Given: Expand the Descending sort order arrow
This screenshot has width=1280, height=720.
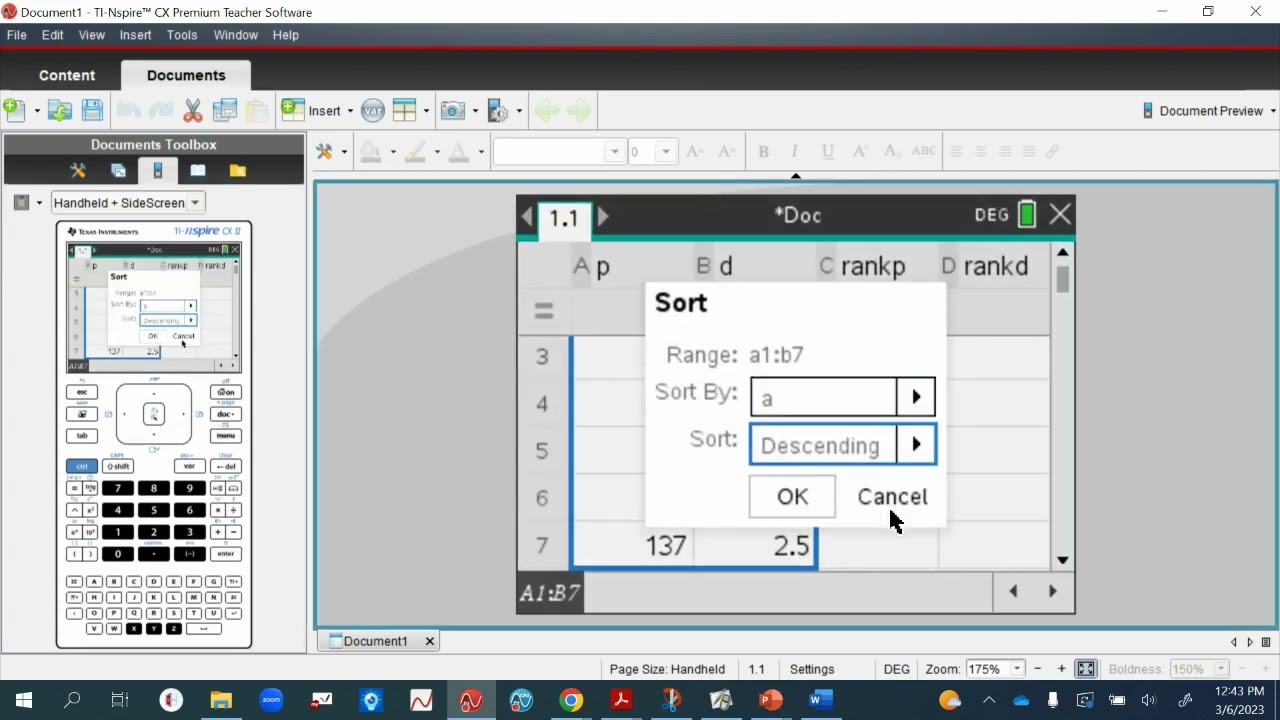Looking at the screenshot, I should click(916, 444).
